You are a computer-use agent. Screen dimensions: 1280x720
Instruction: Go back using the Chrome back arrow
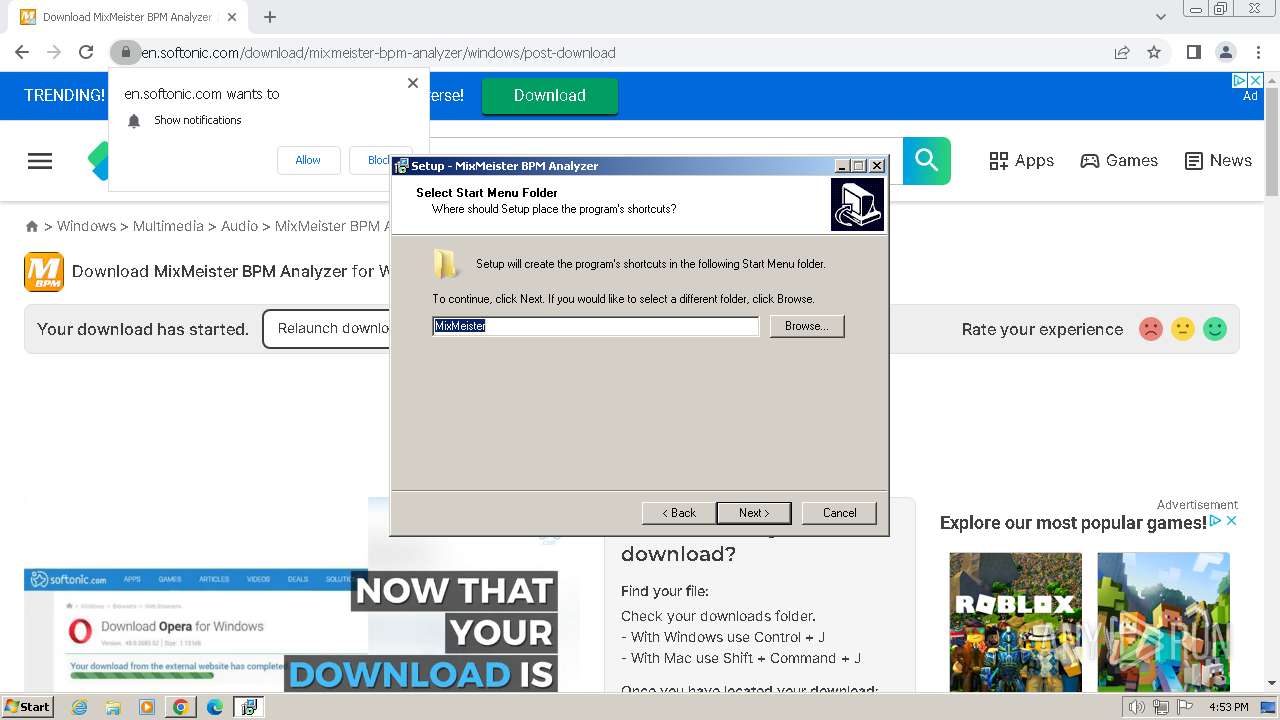point(22,52)
